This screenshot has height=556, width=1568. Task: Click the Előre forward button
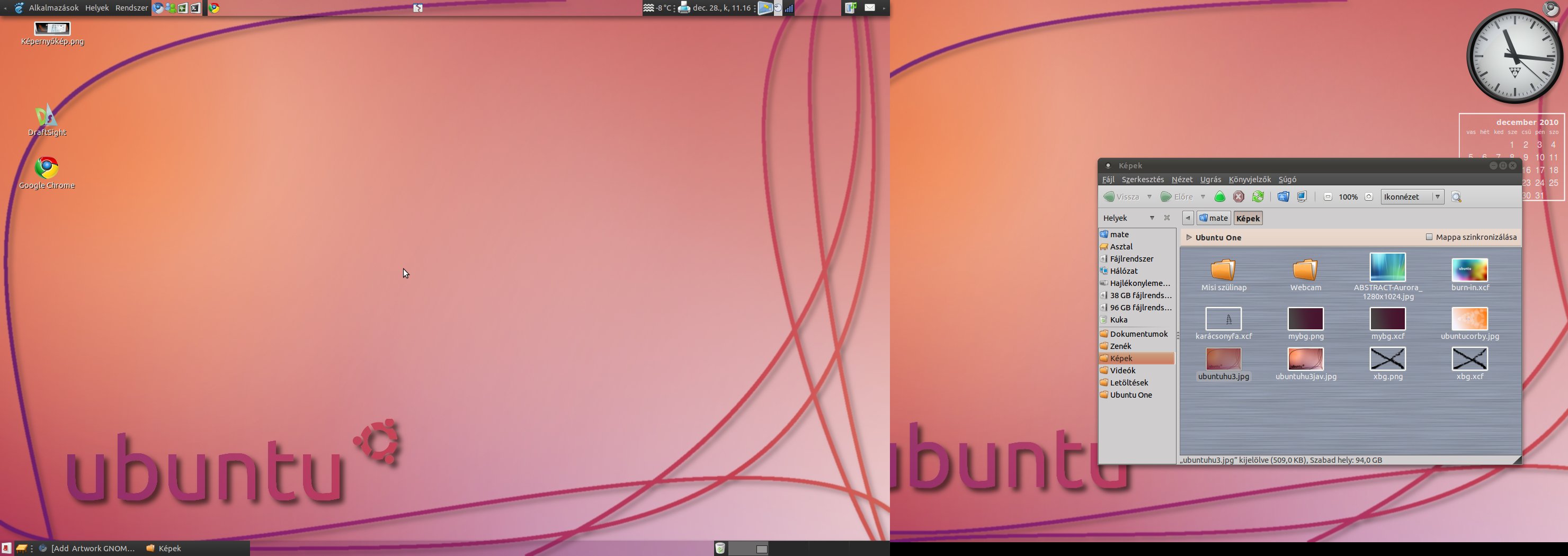coord(1177,196)
